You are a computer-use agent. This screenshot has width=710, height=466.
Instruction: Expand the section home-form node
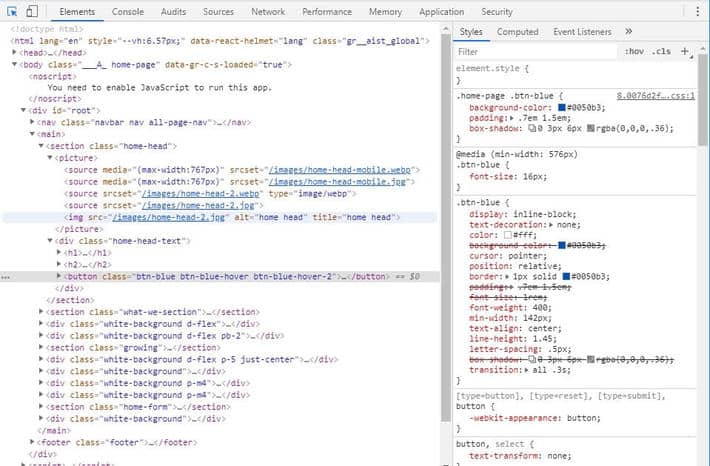(41, 407)
